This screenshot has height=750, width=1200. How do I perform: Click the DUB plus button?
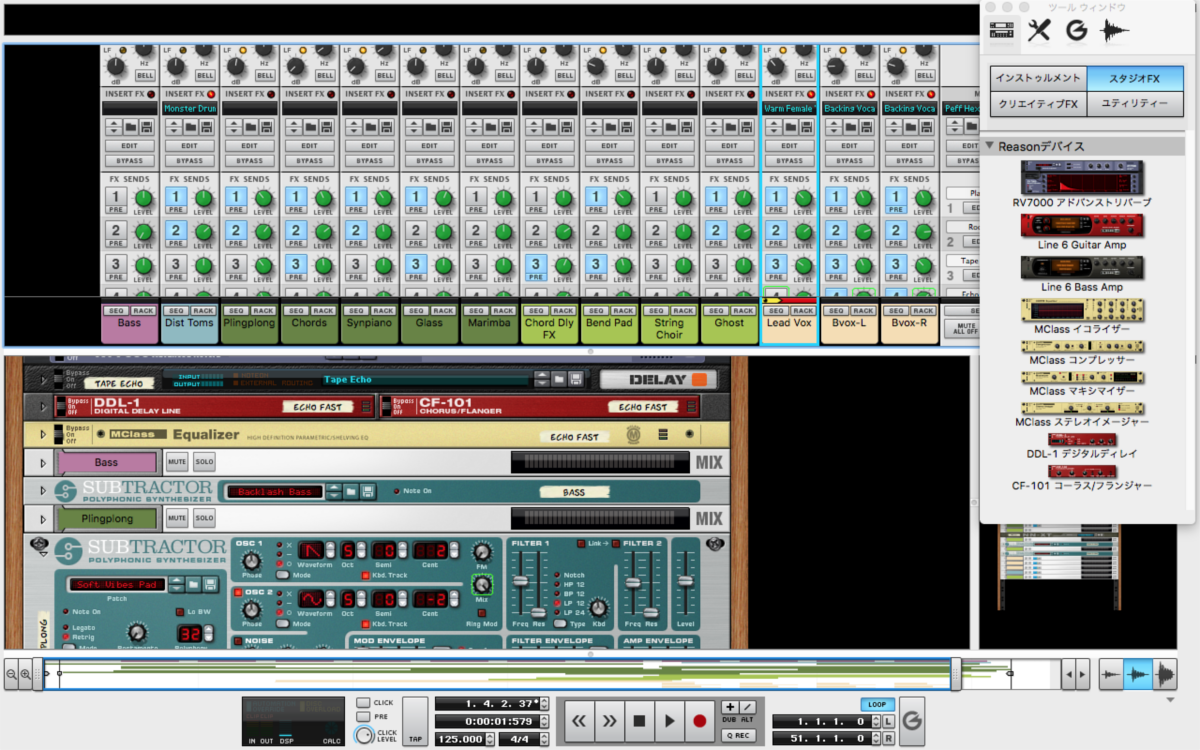pos(729,707)
